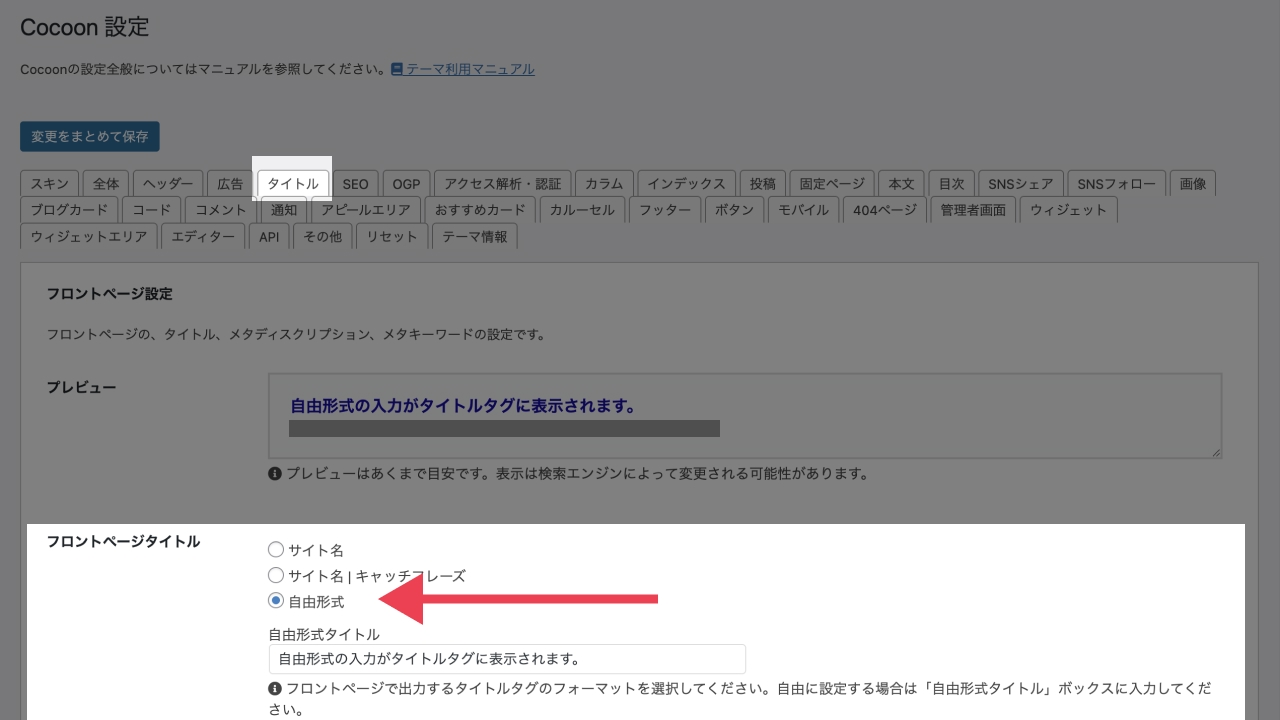Switch to the SNSフォロー tab
1280x720 pixels.
coord(1116,184)
